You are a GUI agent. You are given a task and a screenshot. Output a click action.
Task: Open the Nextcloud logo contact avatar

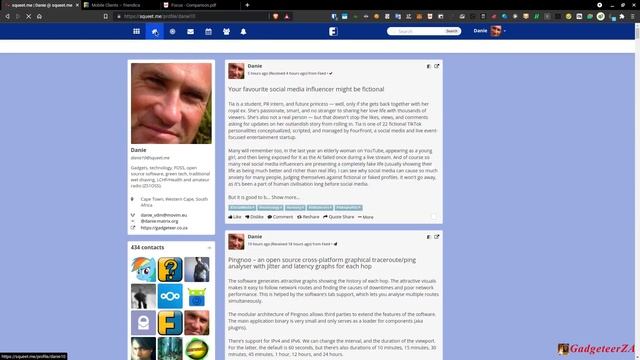[x=170, y=296]
